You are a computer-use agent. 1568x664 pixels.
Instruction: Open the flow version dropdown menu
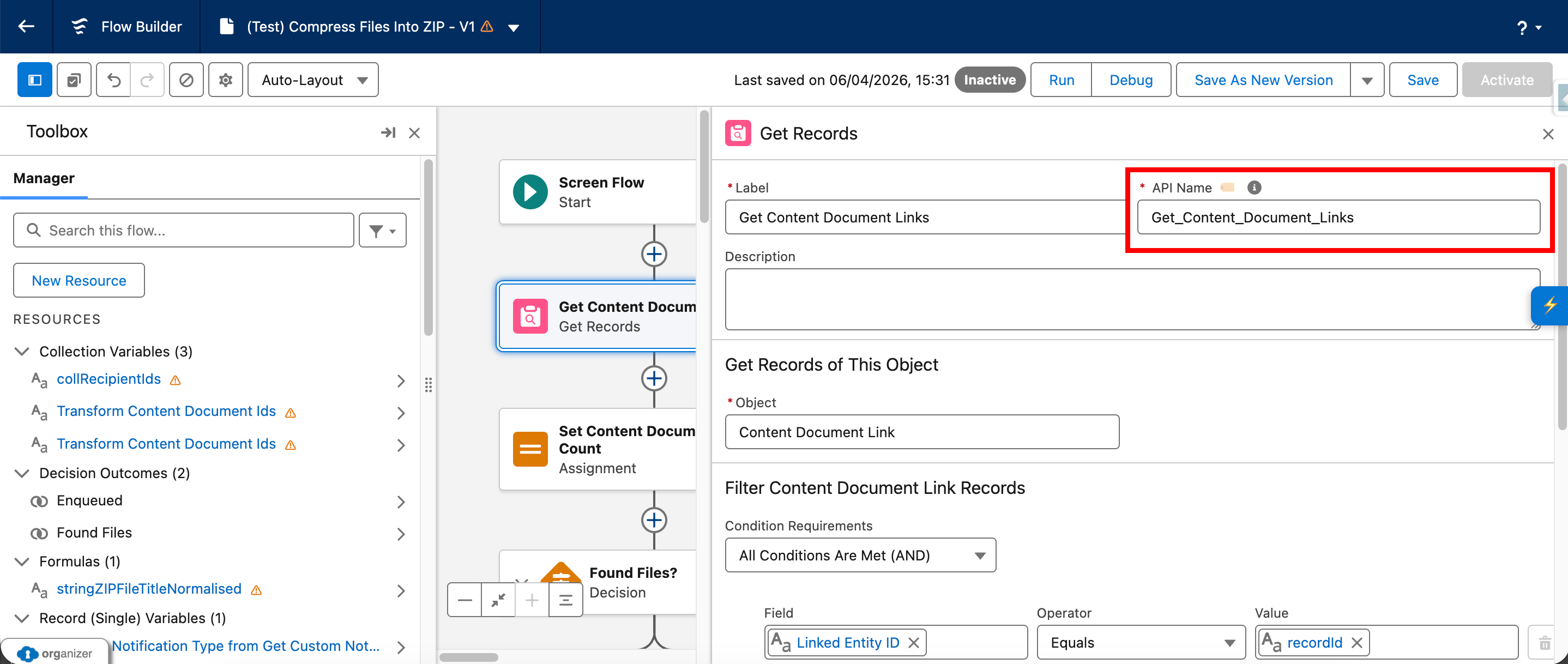point(514,27)
